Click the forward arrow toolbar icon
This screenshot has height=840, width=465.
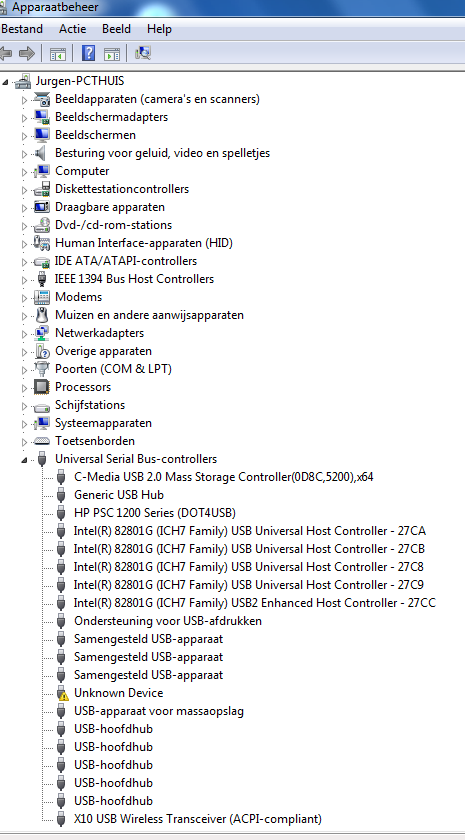pos(27,53)
